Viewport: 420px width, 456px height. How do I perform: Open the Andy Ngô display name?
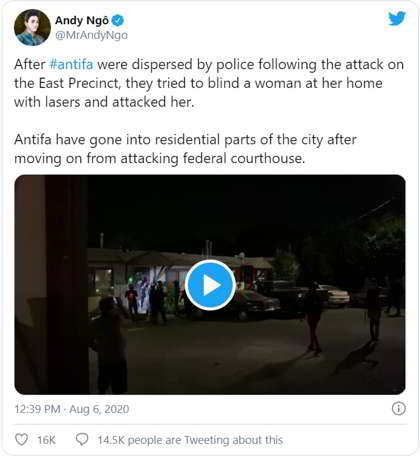pos(82,21)
